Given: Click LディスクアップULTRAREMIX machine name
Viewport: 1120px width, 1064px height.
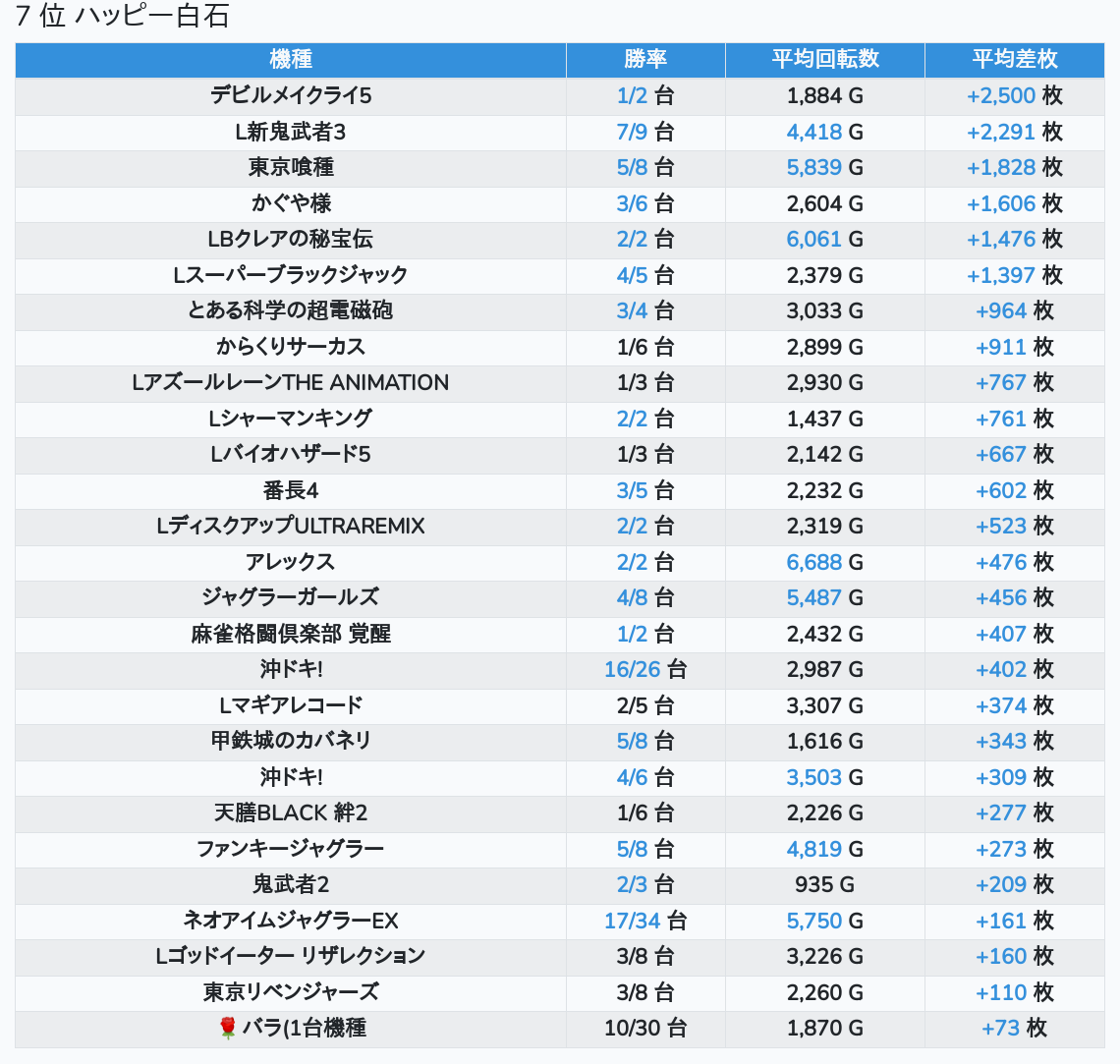Looking at the screenshot, I should 291,526.
